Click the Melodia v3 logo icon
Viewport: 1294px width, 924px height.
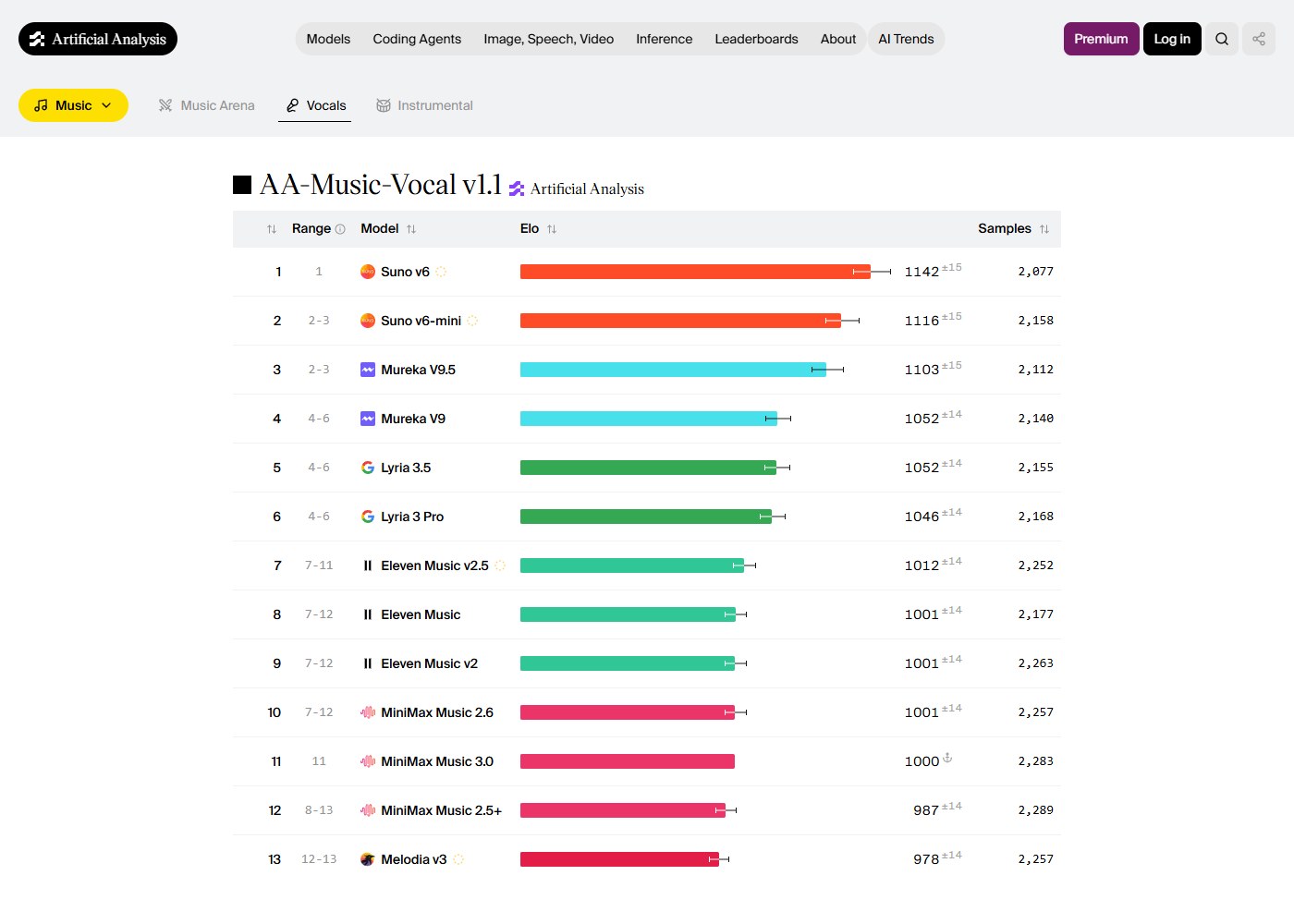coord(368,859)
